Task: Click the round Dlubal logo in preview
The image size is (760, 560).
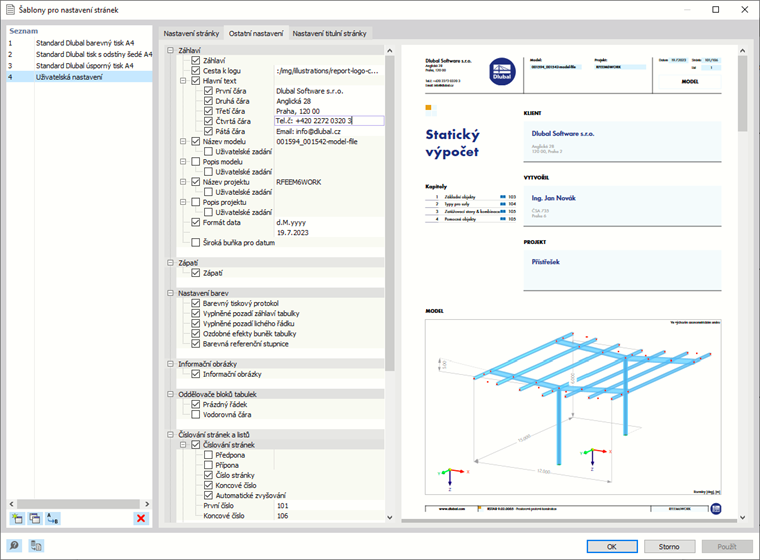Action: pyautogui.click(x=502, y=72)
